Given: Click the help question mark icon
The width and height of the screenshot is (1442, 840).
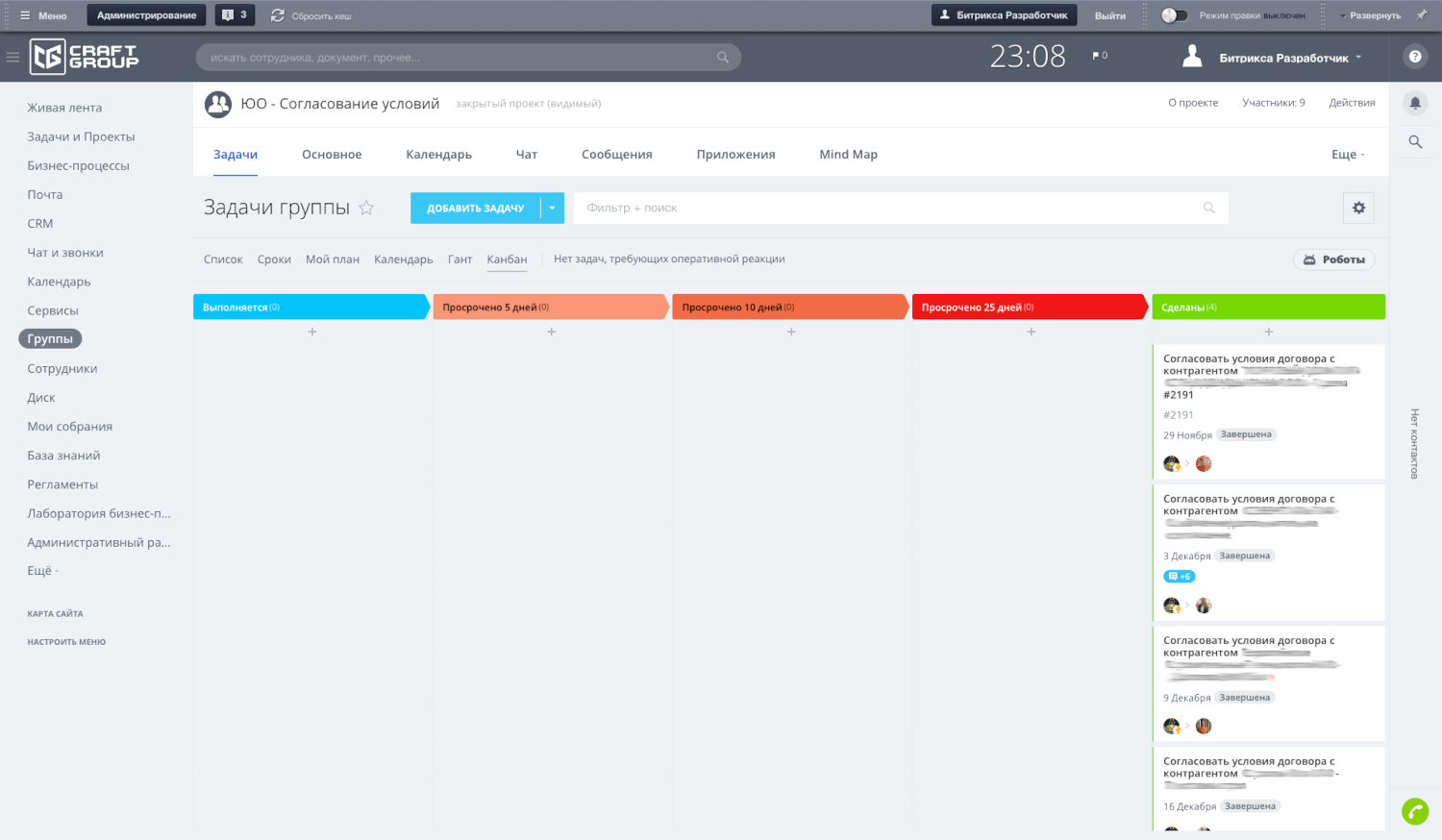Looking at the screenshot, I should [1415, 57].
